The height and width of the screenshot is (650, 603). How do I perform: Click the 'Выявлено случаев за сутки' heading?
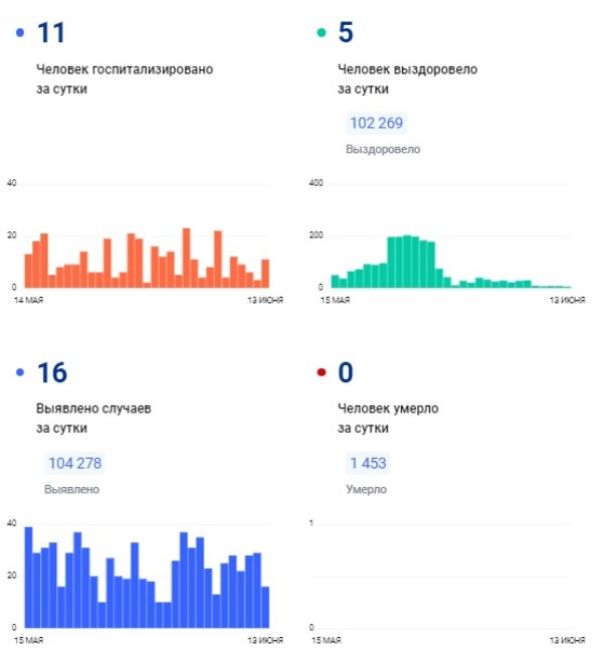tap(94, 418)
